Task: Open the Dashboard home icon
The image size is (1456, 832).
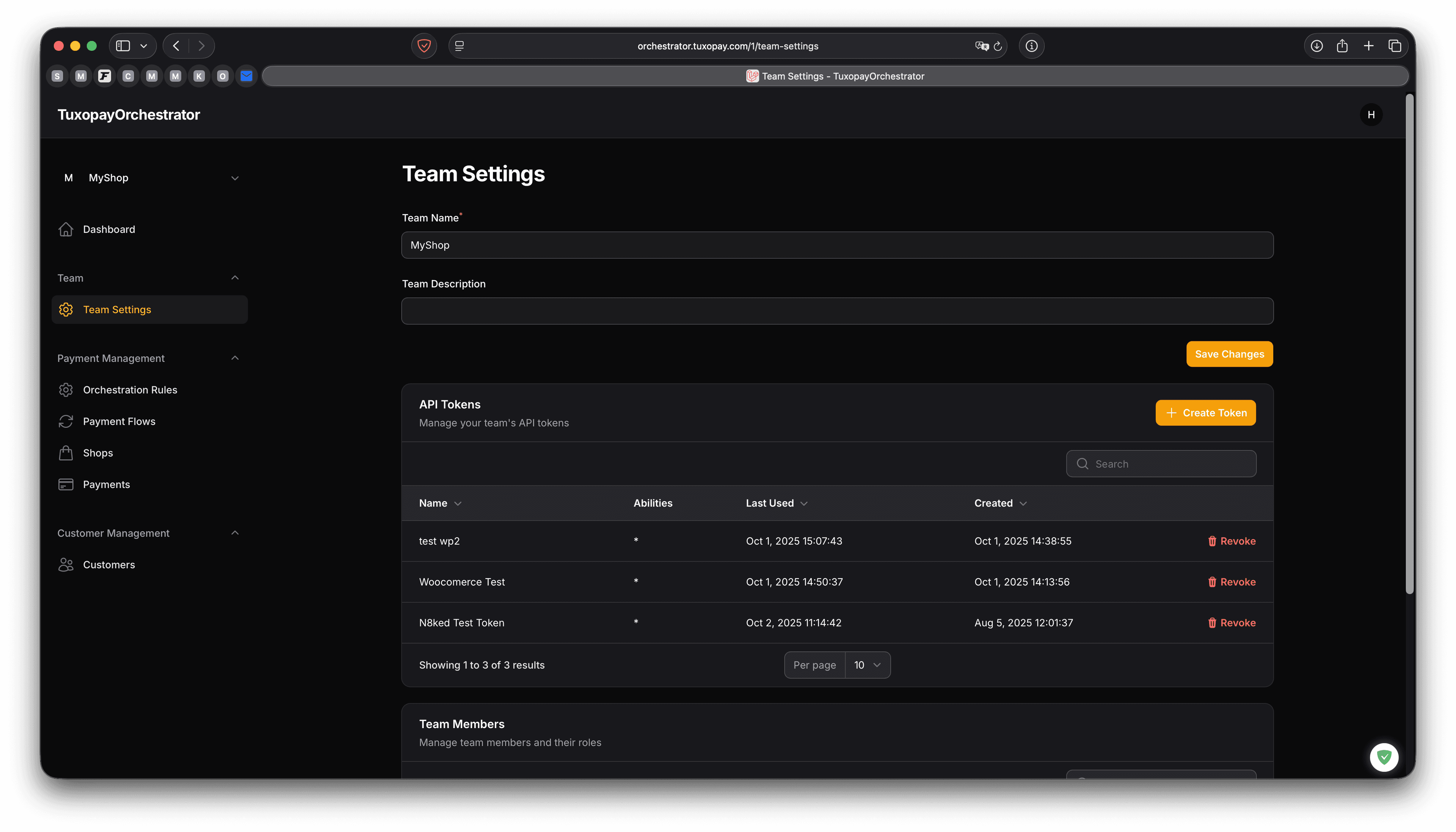Action: tap(66, 229)
